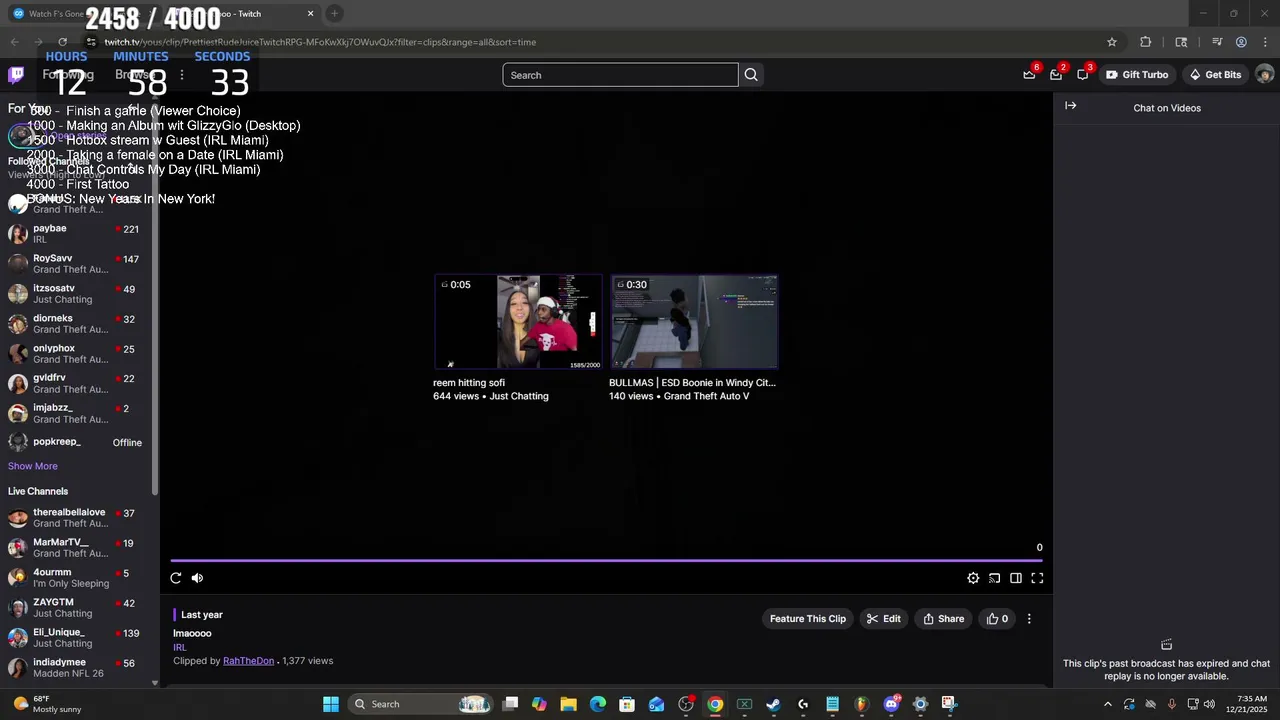Screen dimensions: 1280x720
Task: Click the purple clip progress bar
Action: tap(607, 560)
